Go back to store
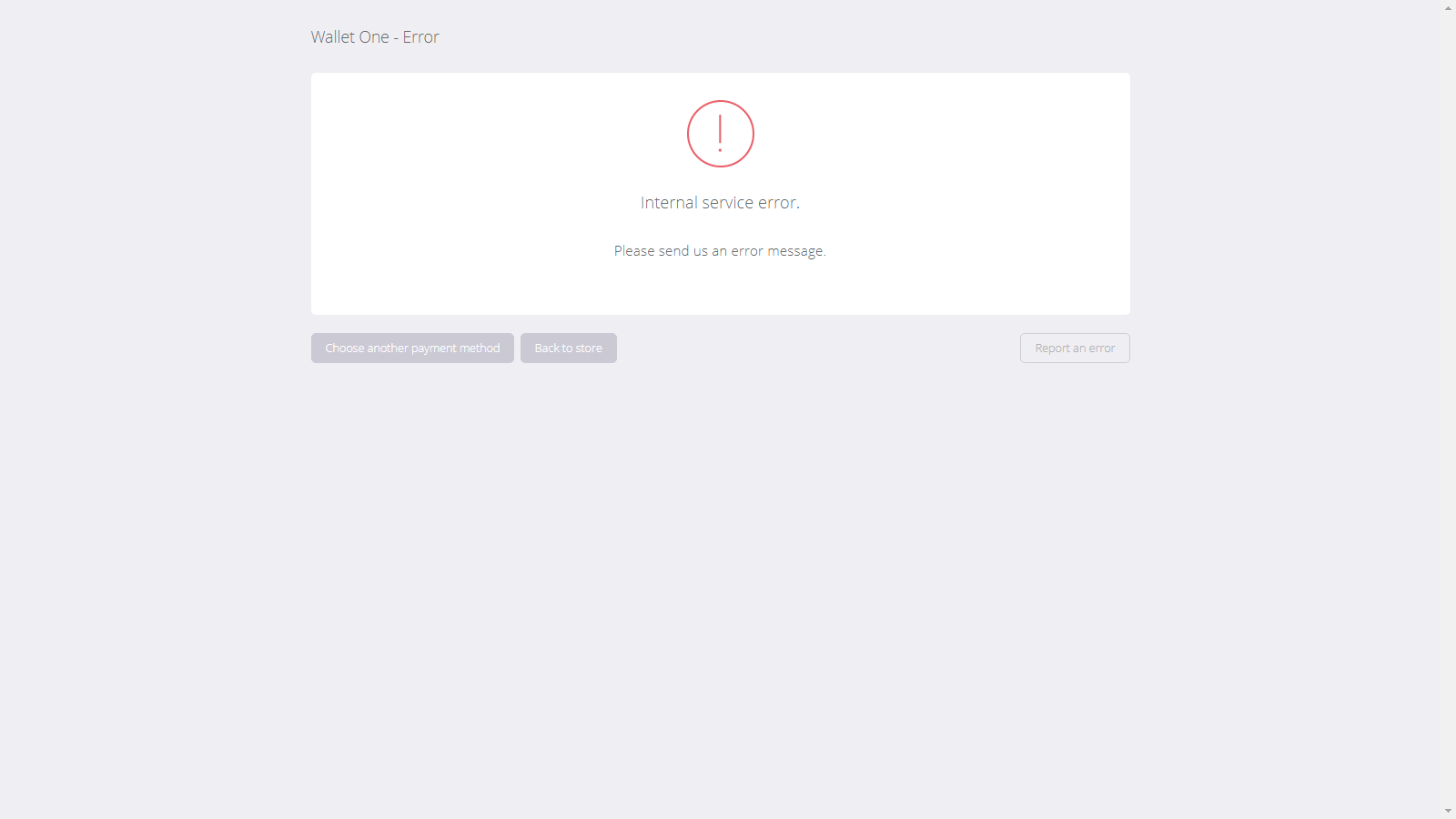Screen dimensions: 1456x819 coord(568,349)
